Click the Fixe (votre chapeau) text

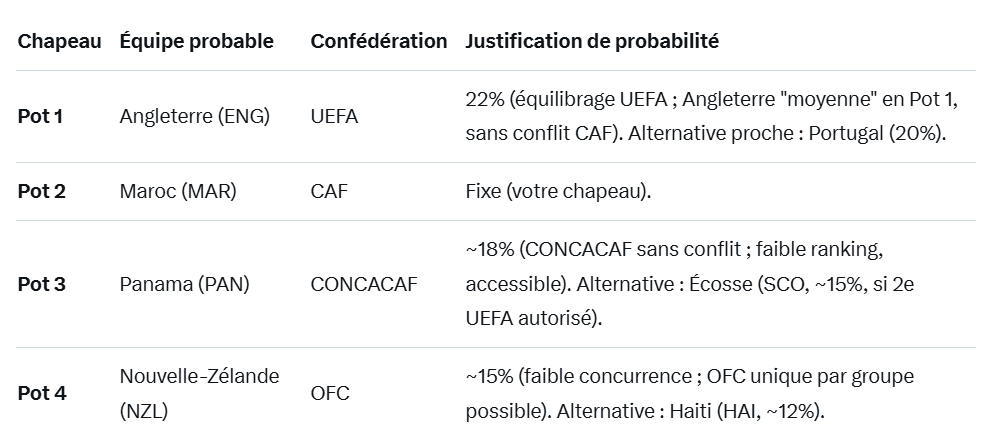pyautogui.click(x=558, y=191)
